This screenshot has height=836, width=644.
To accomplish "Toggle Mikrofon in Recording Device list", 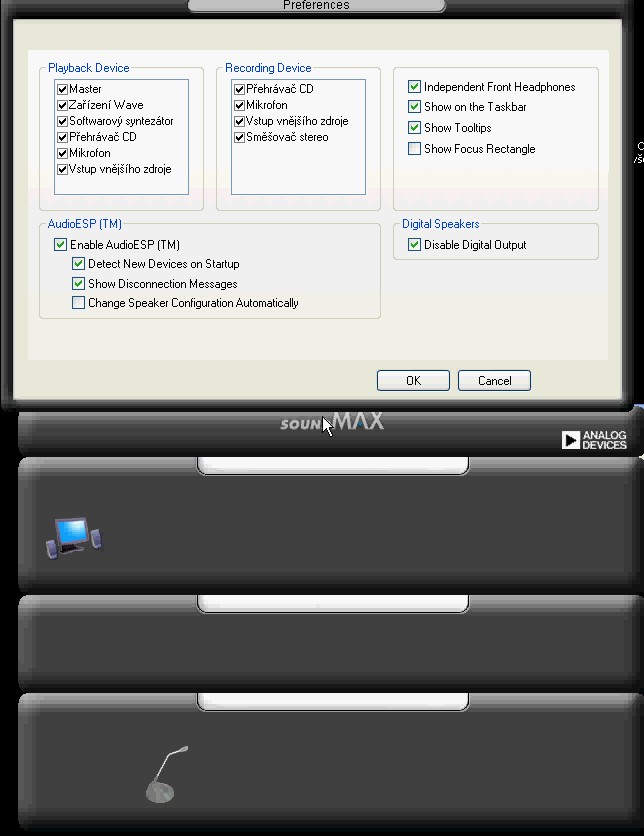I will [x=239, y=105].
